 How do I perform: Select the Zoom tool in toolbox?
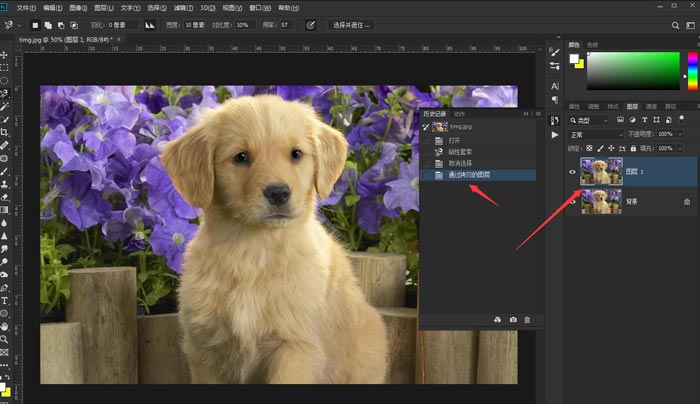coord(4,339)
